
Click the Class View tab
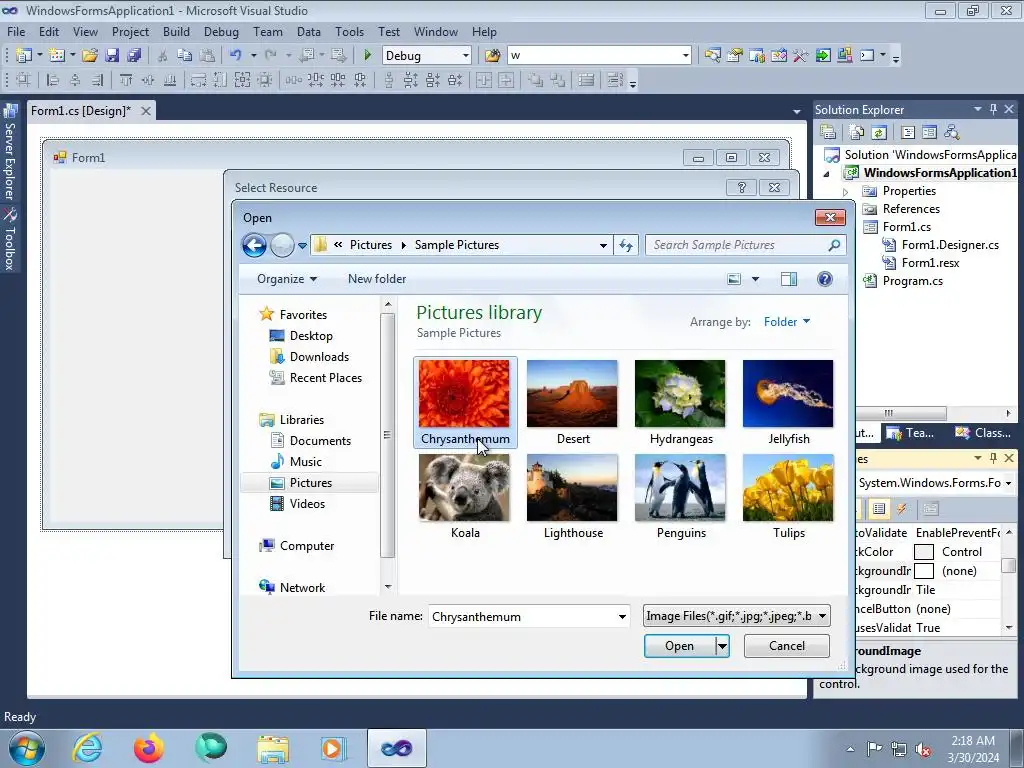pyautogui.click(x=984, y=433)
